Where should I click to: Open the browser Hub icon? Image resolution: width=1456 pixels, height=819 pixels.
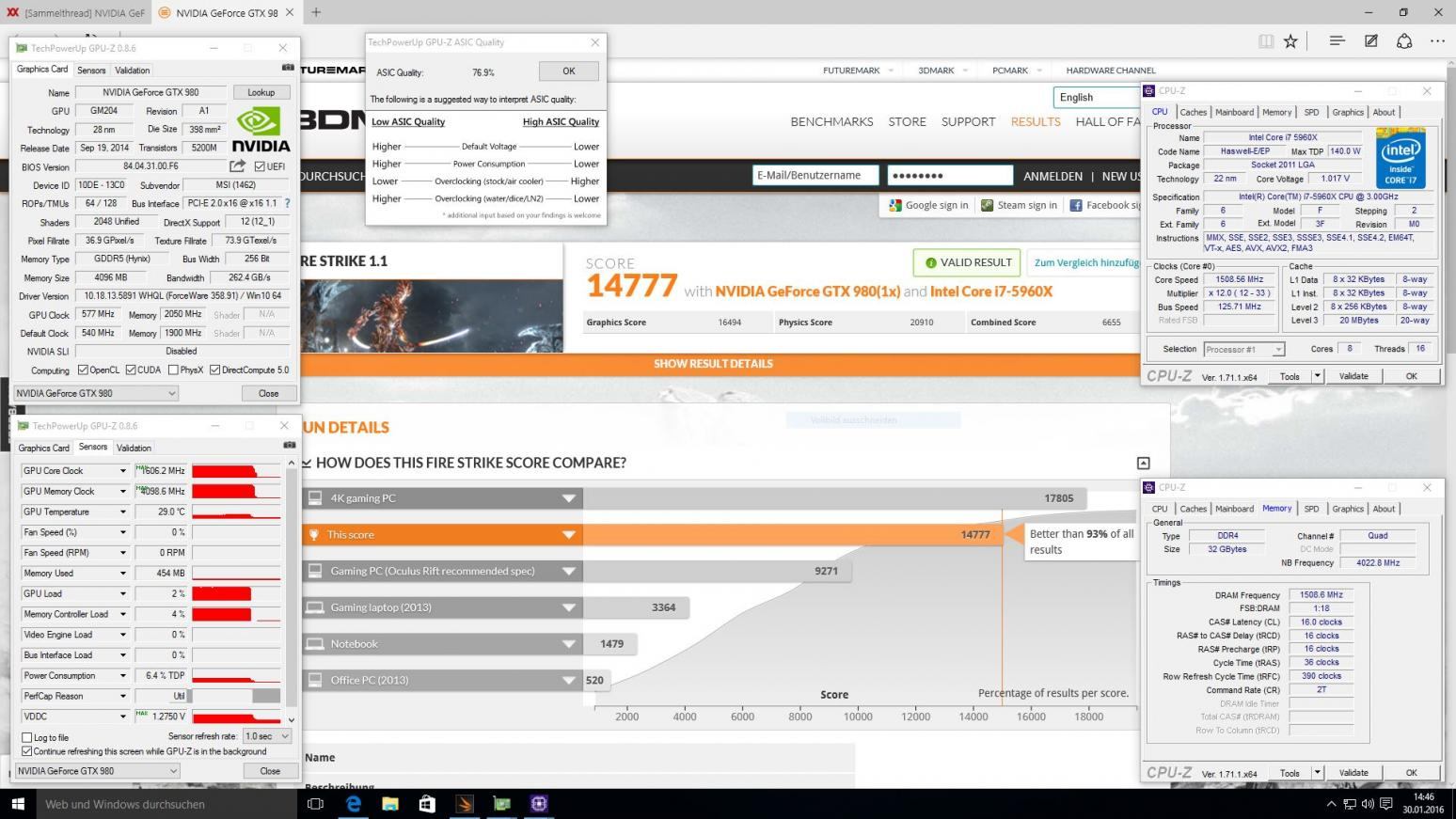[x=1337, y=40]
